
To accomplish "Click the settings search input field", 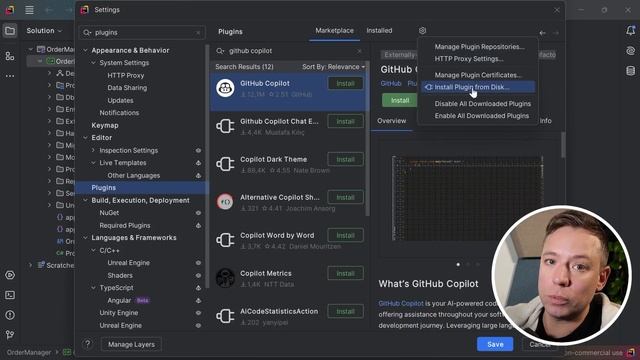I will (142, 33).
